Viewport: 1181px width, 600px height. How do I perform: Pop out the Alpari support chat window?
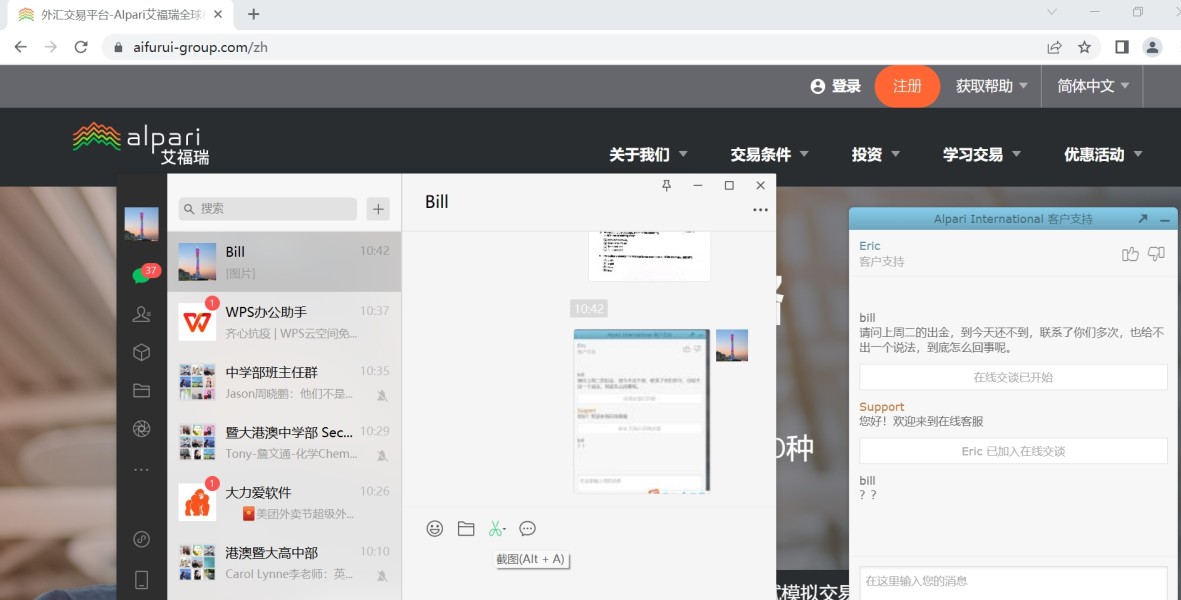(1143, 219)
